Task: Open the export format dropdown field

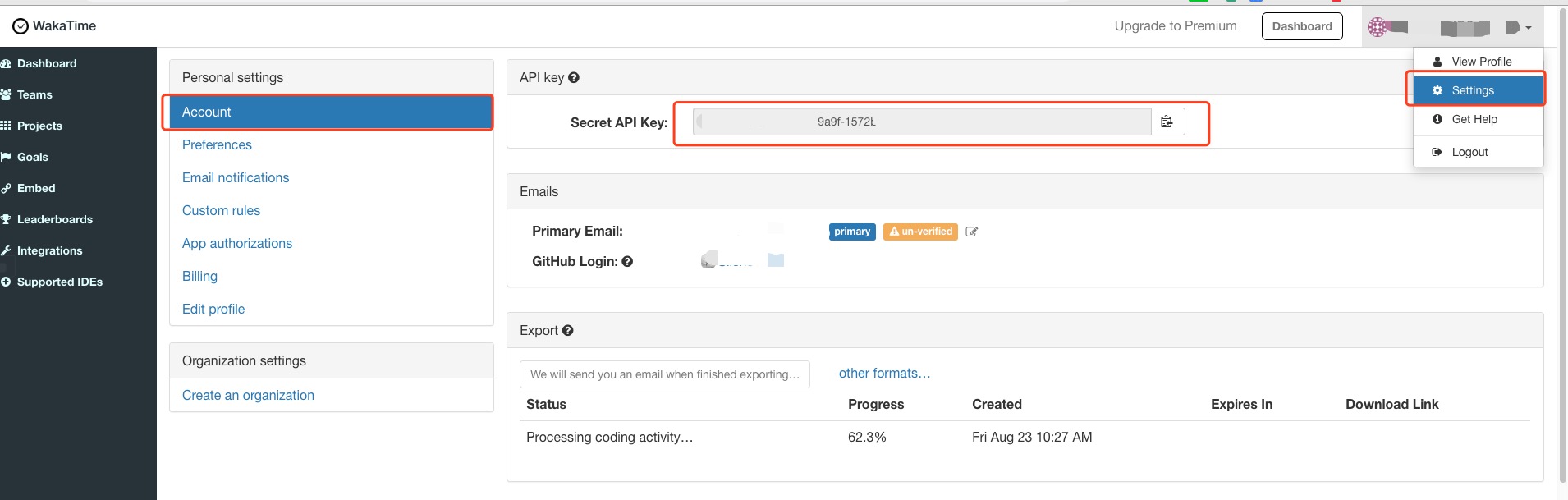Action: pyautogui.click(x=664, y=374)
